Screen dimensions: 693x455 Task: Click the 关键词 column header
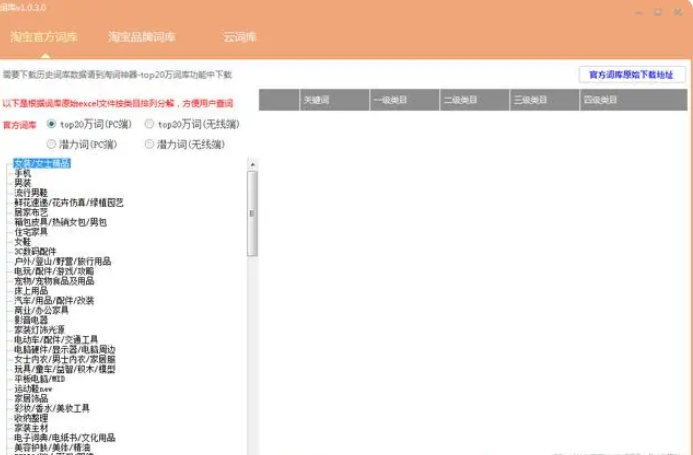tap(335, 100)
